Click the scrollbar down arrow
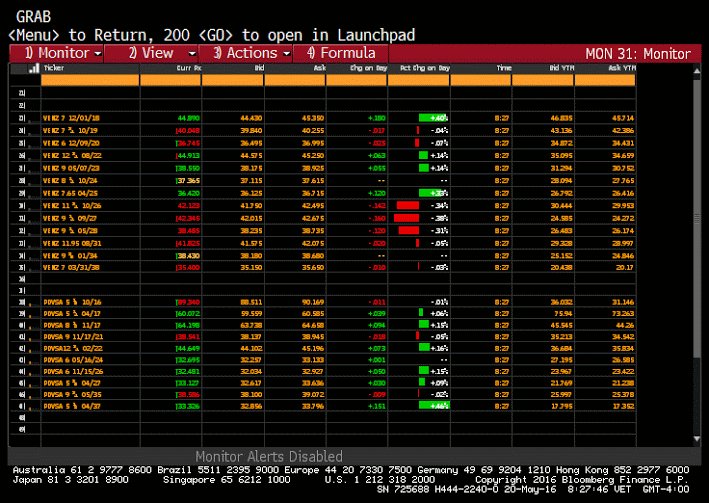709x503 pixels. [697, 439]
